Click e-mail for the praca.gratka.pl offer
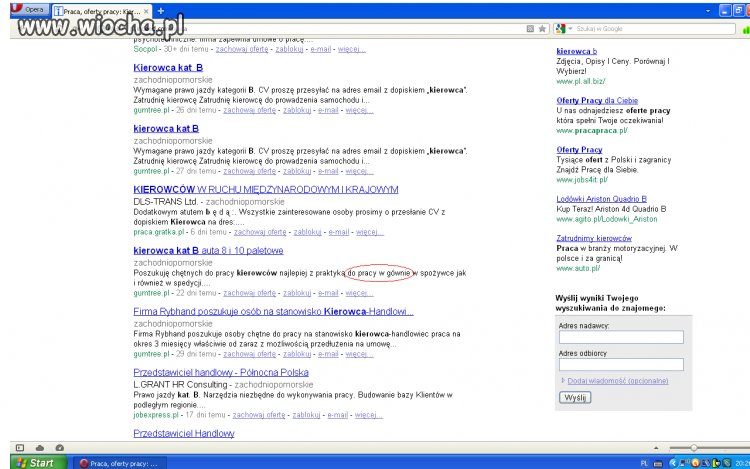 click(x=339, y=232)
